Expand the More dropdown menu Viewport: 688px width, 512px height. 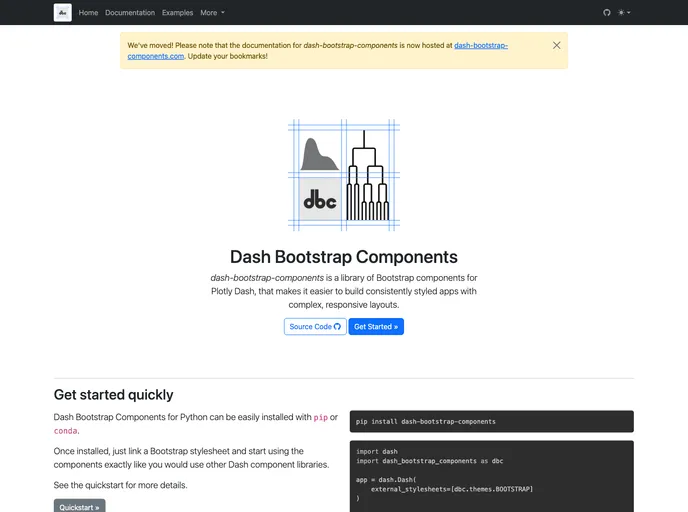pyautogui.click(x=212, y=13)
